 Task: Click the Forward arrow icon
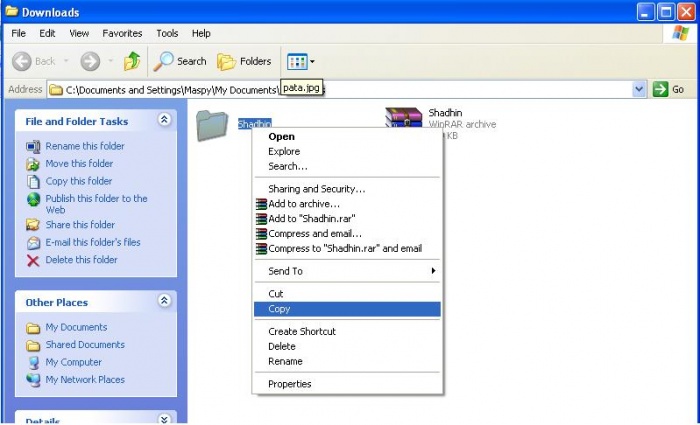pos(90,61)
